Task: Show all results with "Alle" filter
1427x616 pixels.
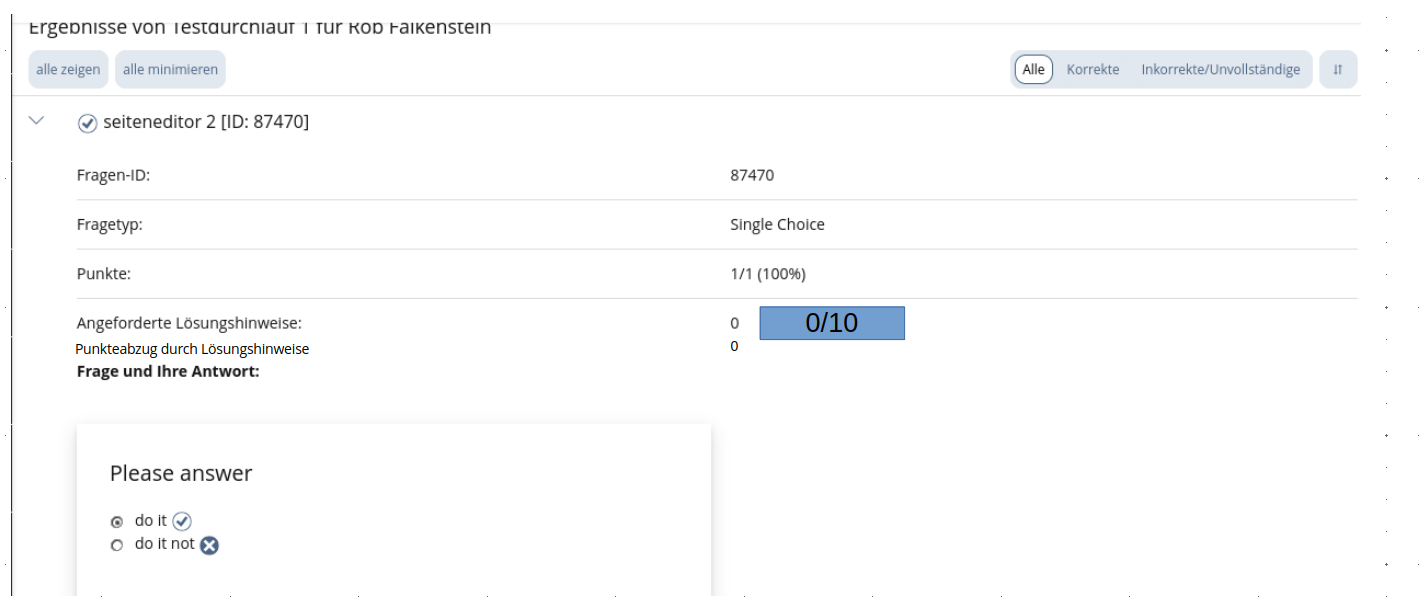Action: 1033,70
